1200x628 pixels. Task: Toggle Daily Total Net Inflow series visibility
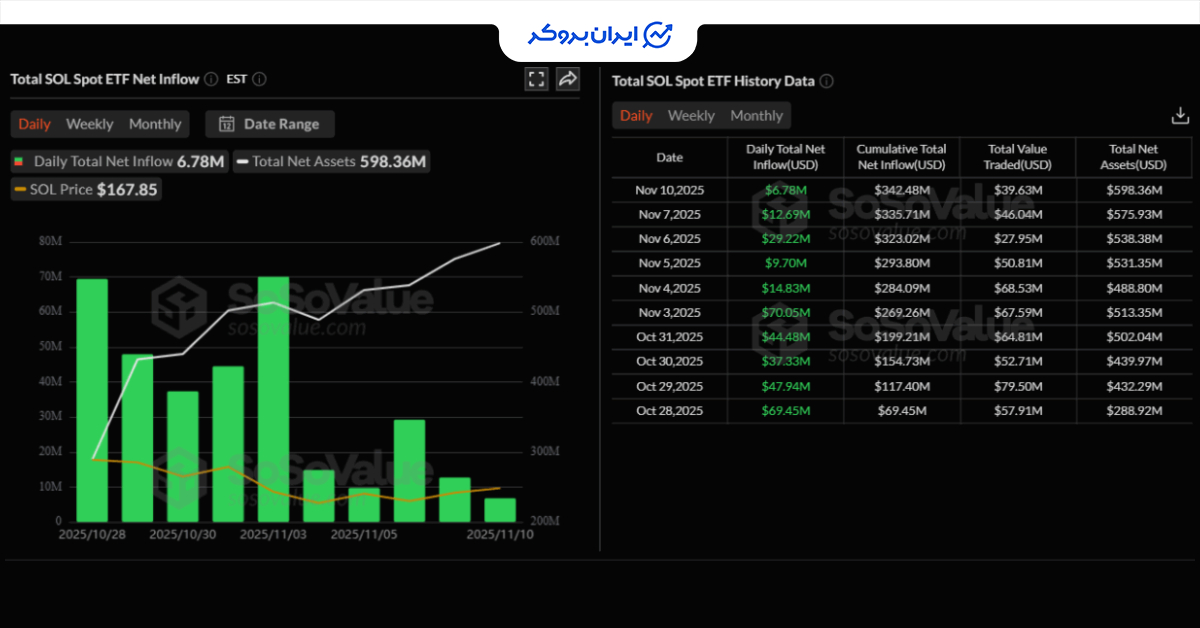tap(119, 161)
